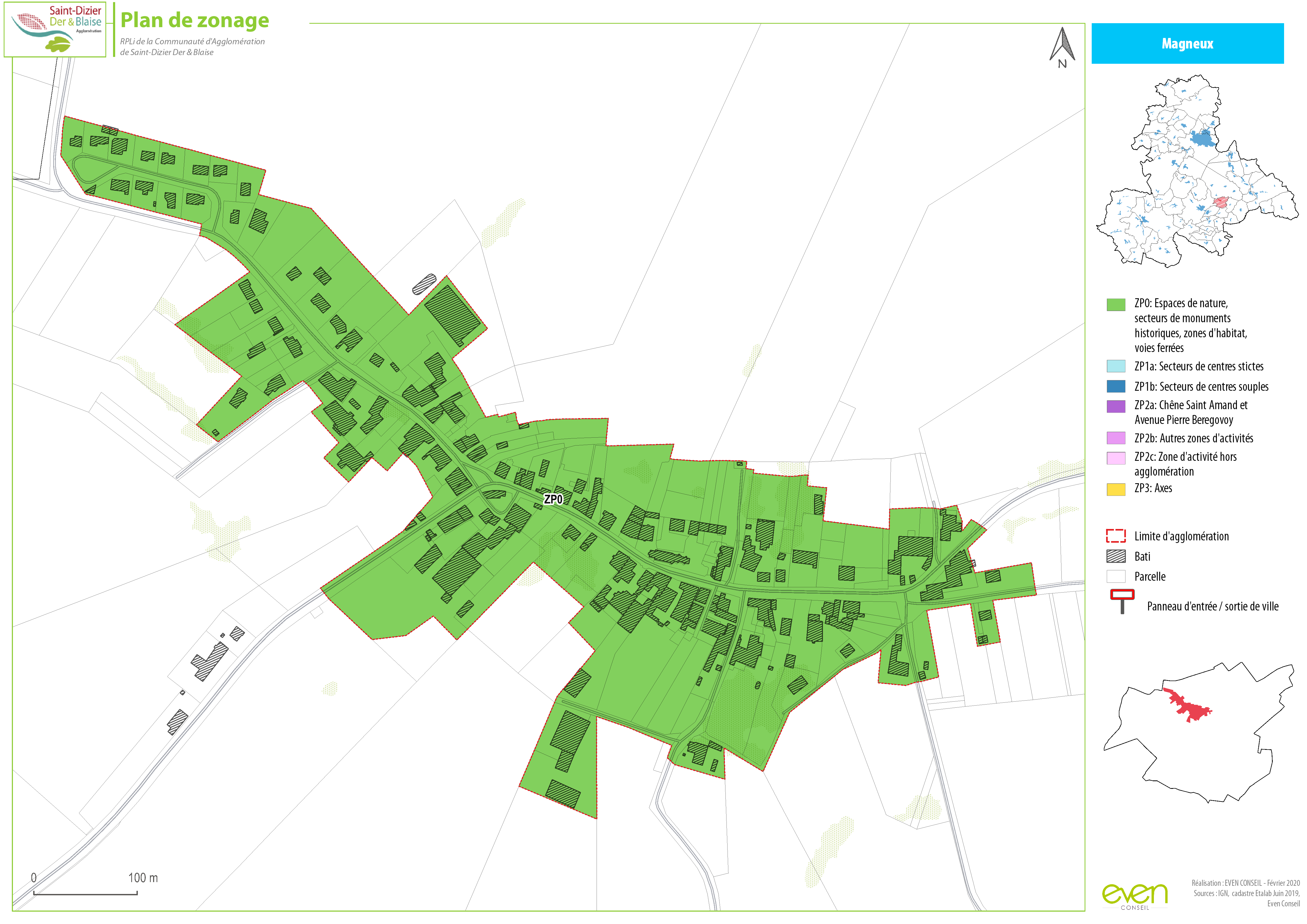Click the 'ZP3: Axes' legend text
The image size is (1307, 924).
pos(1153,488)
